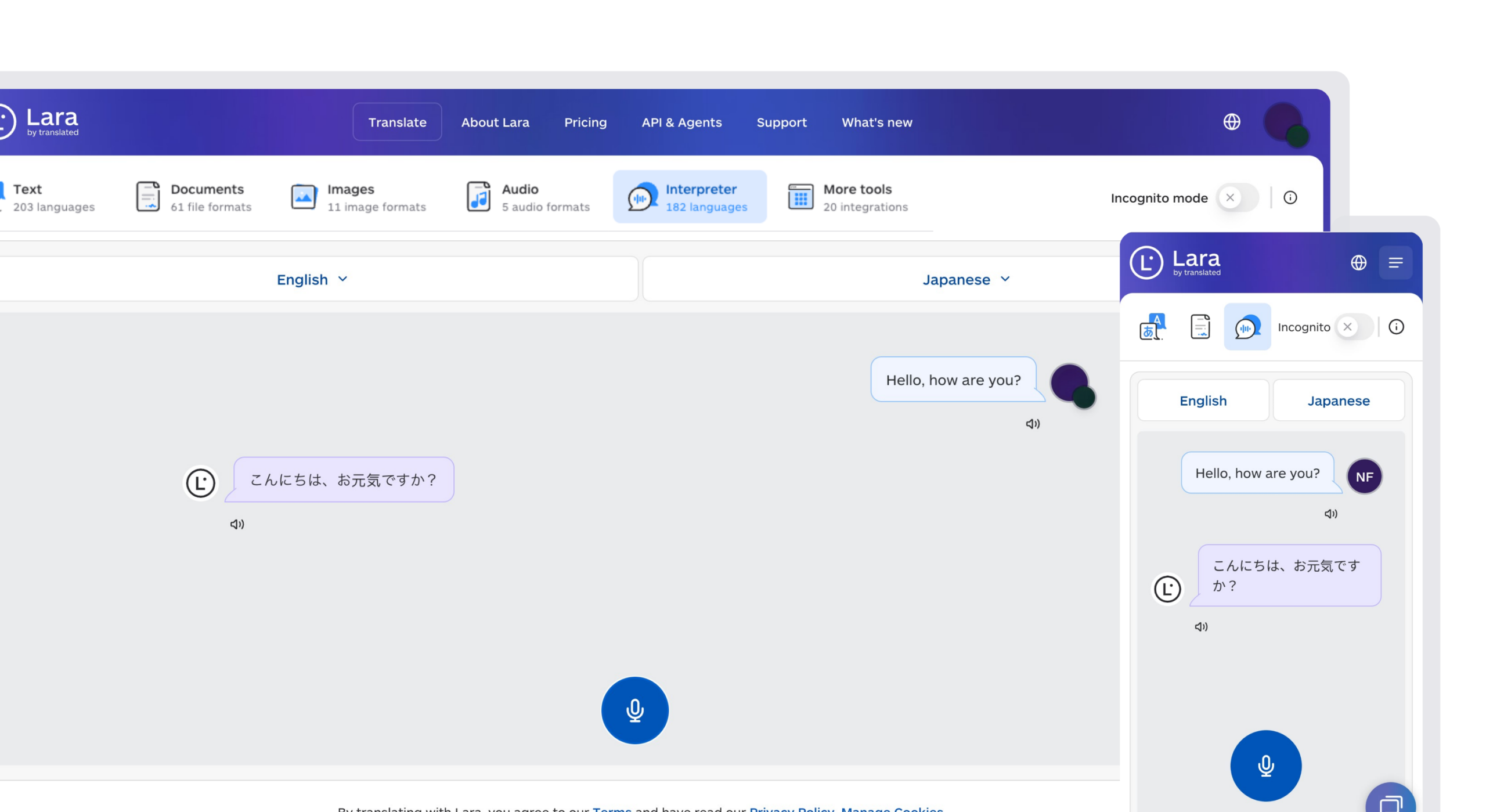Play audio of mobile Japanese translation
This screenshot has height=812, width=1486.
click(x=1200, y=626)
